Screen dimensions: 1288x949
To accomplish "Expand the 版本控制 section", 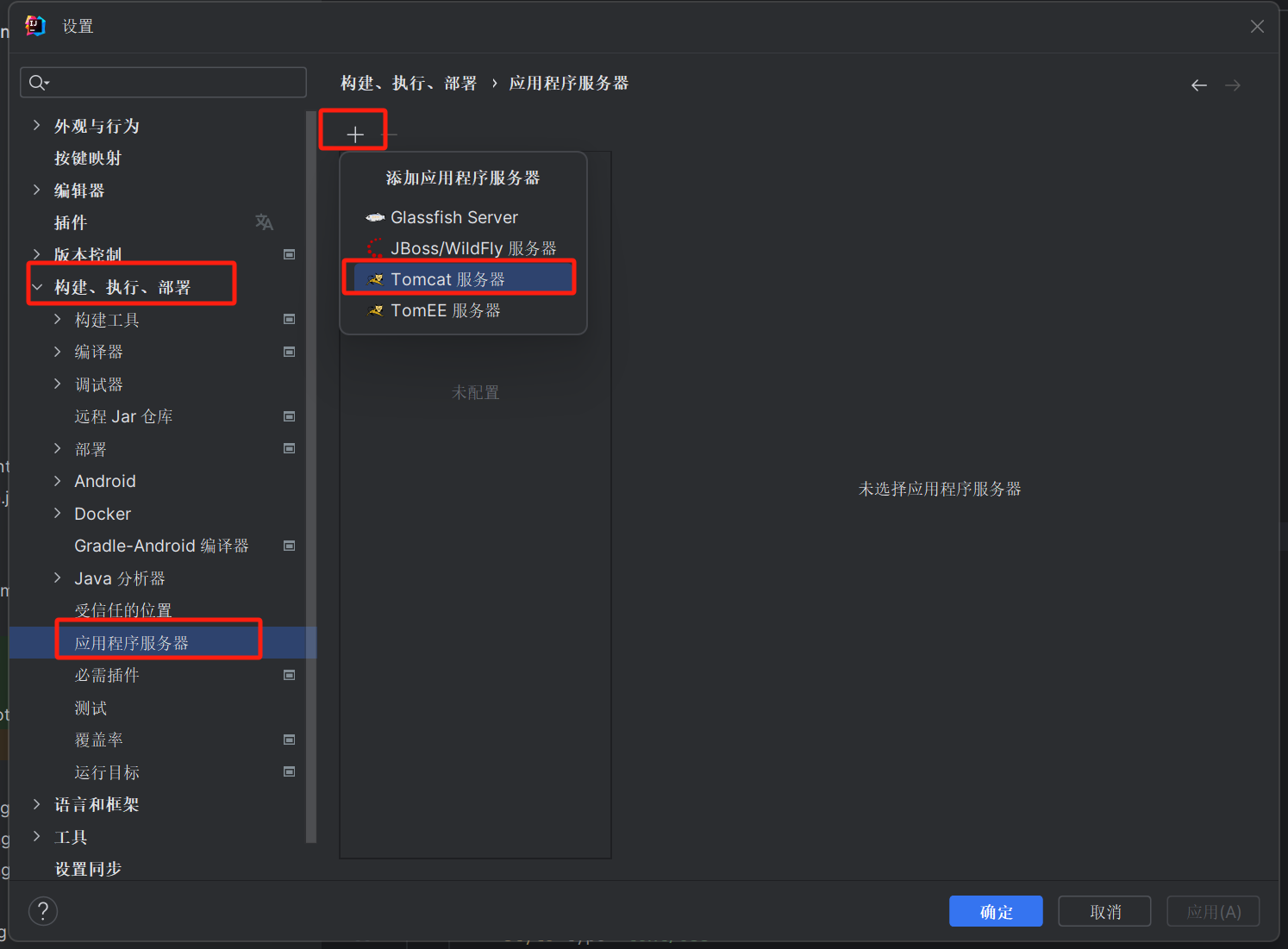I will (x=36, y=254).
